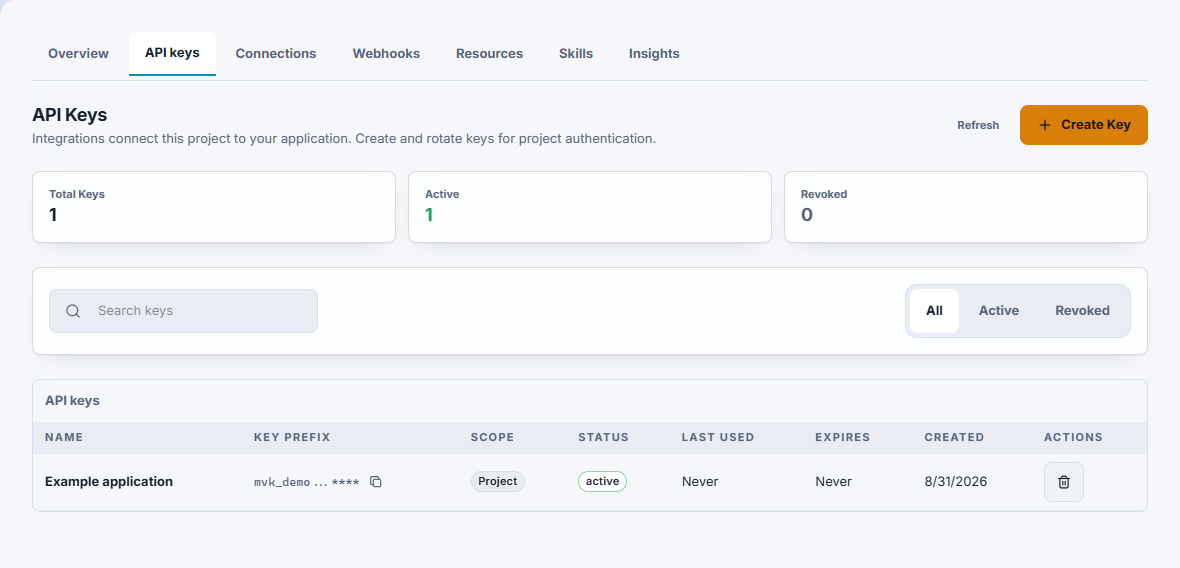
Task: Select the API keys tab
Action: point(172,53)
